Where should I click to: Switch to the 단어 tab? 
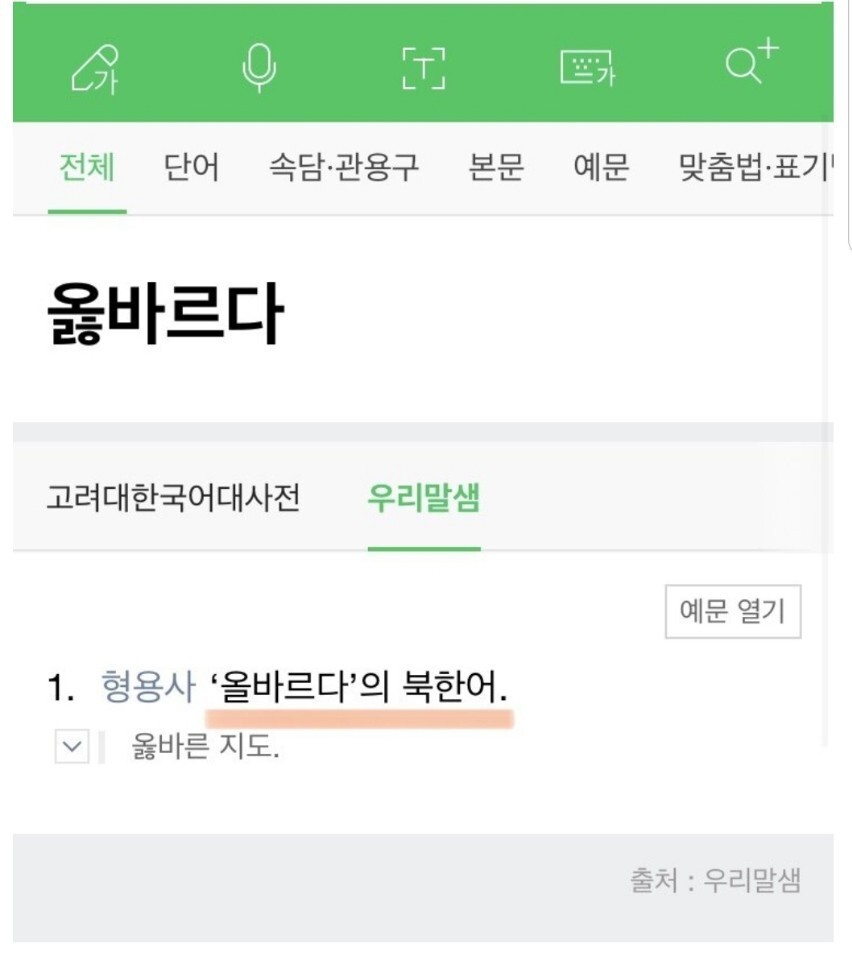[x=191, y=167]
